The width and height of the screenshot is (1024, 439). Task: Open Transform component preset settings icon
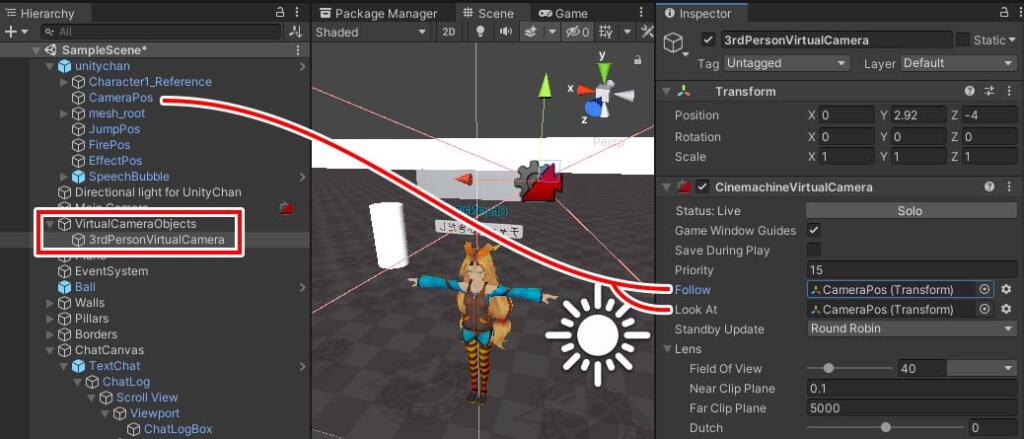[989, 91]
